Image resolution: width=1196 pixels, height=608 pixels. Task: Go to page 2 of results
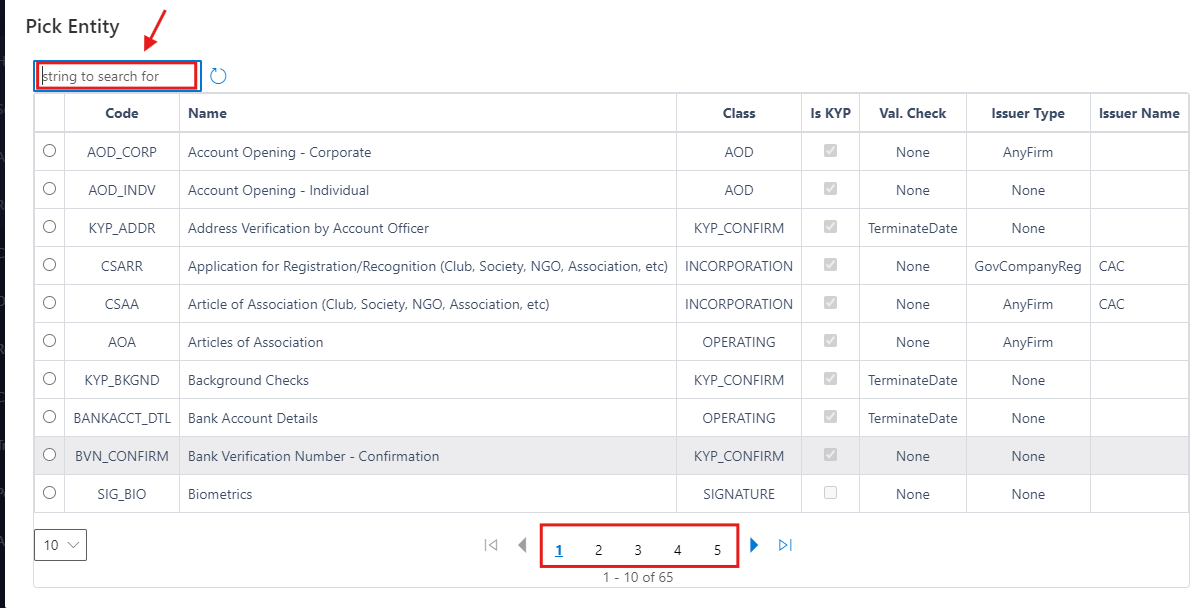[x=598, y=549]
